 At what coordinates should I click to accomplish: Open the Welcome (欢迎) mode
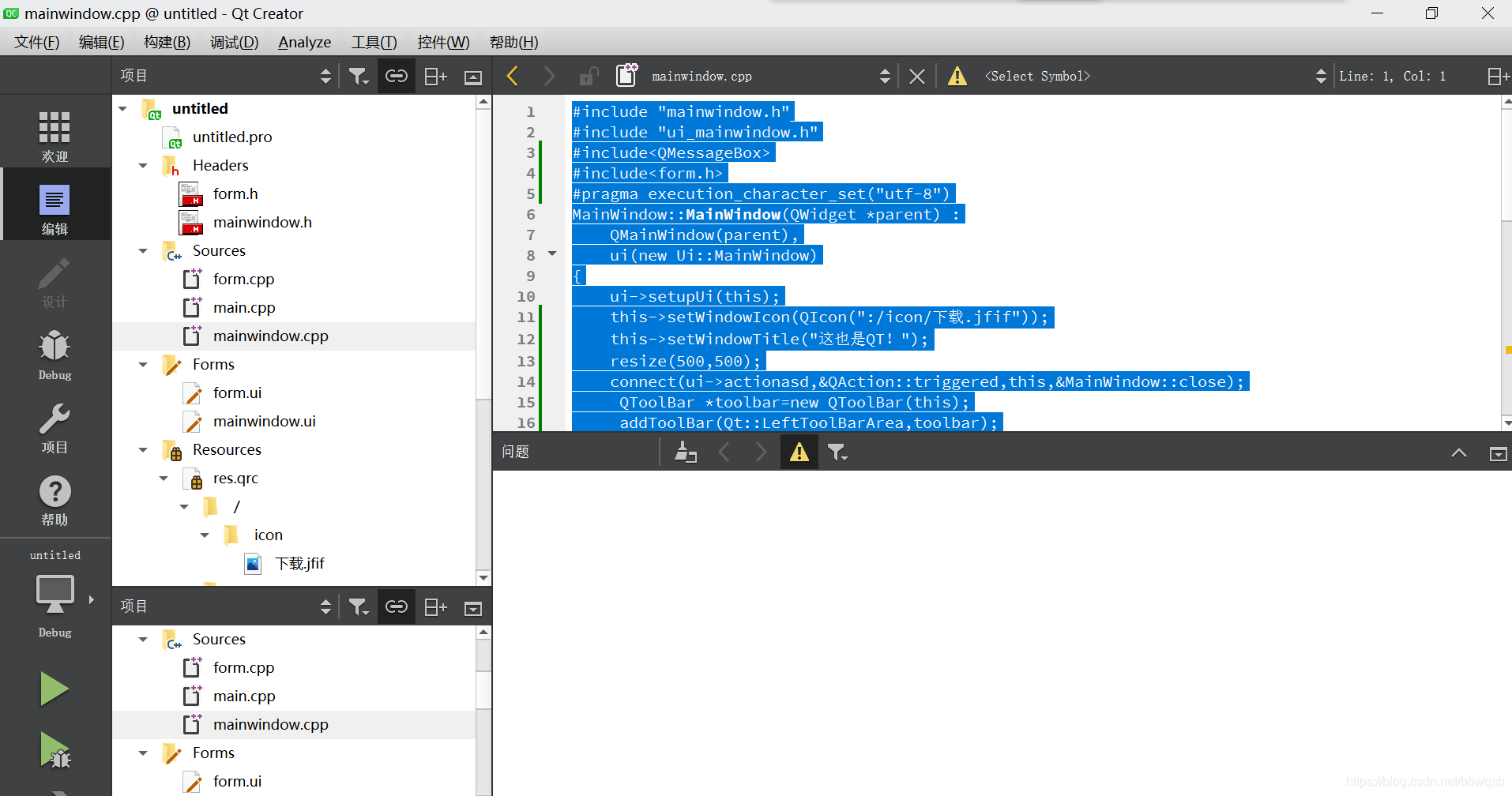click(x=55, y=136)
